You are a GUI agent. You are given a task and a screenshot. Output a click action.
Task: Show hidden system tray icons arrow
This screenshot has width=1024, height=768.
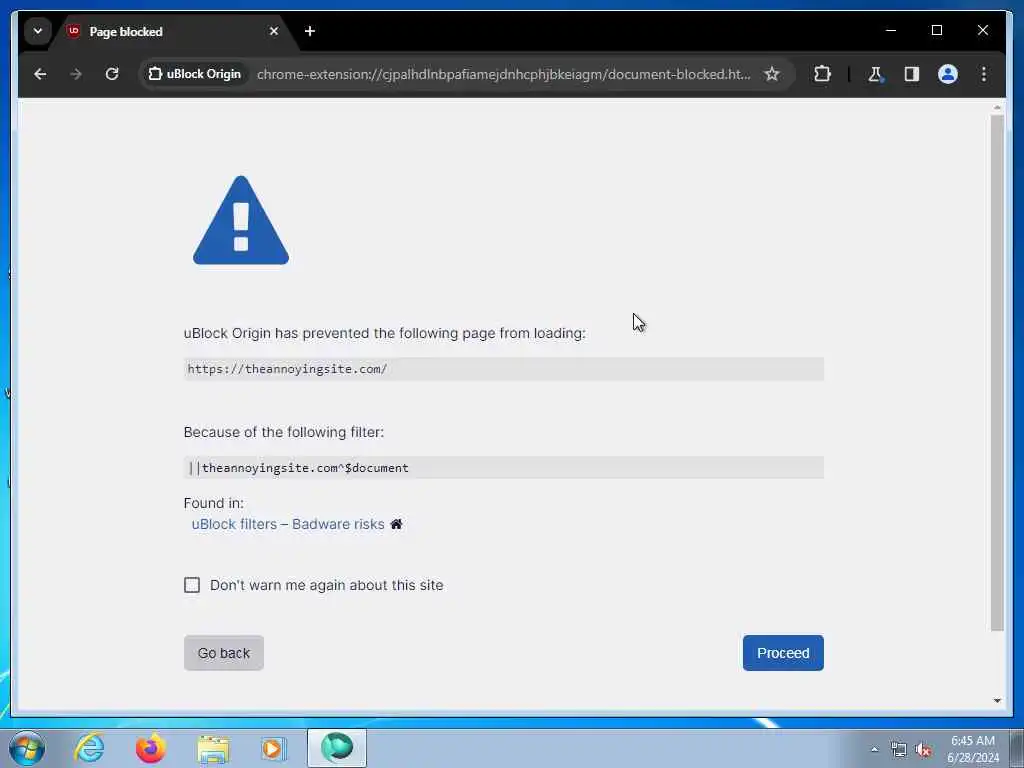point(874,749)
